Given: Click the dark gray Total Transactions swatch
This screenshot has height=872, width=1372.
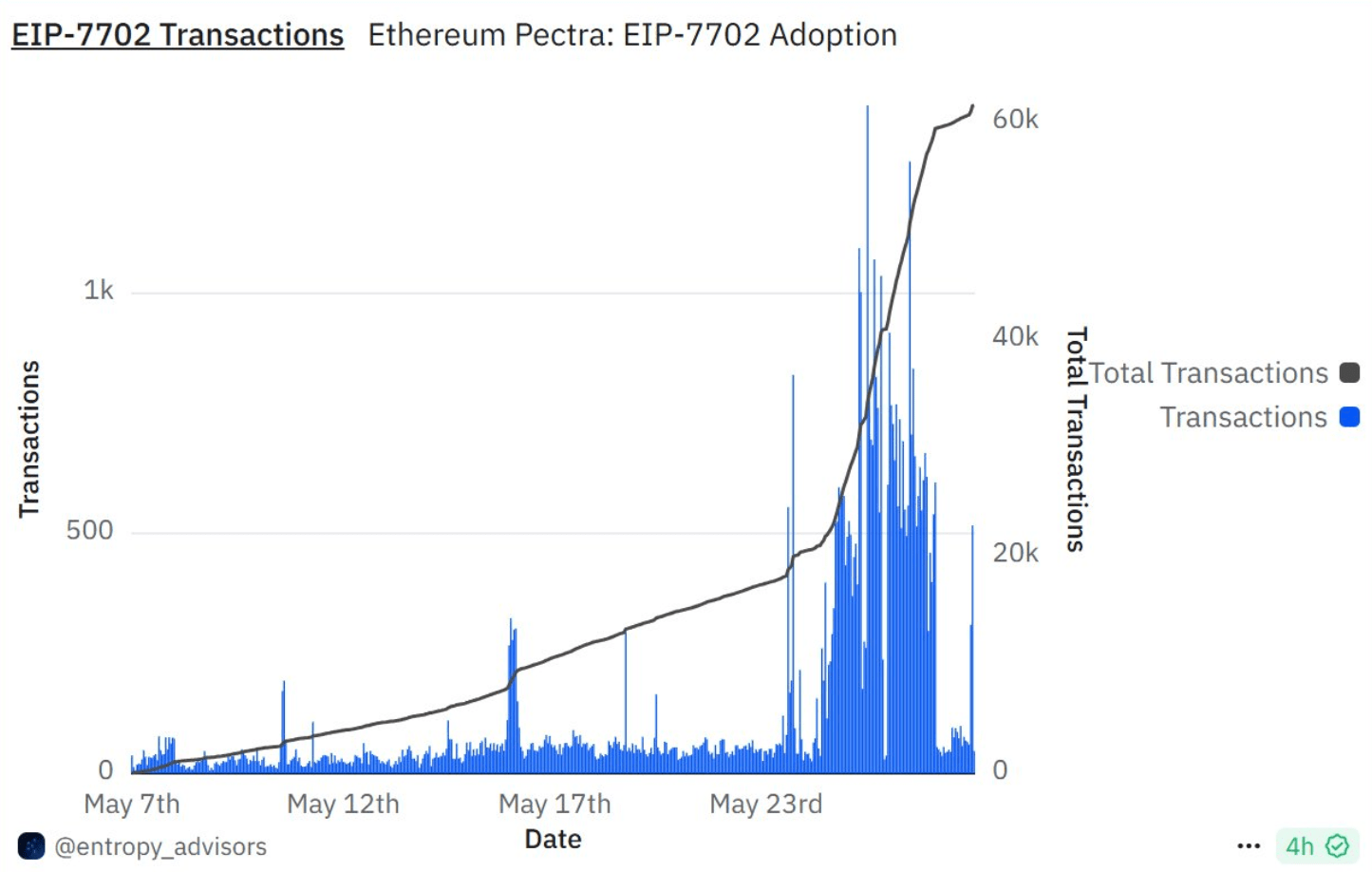Looking at the screenshot, I should (1349, 373).
